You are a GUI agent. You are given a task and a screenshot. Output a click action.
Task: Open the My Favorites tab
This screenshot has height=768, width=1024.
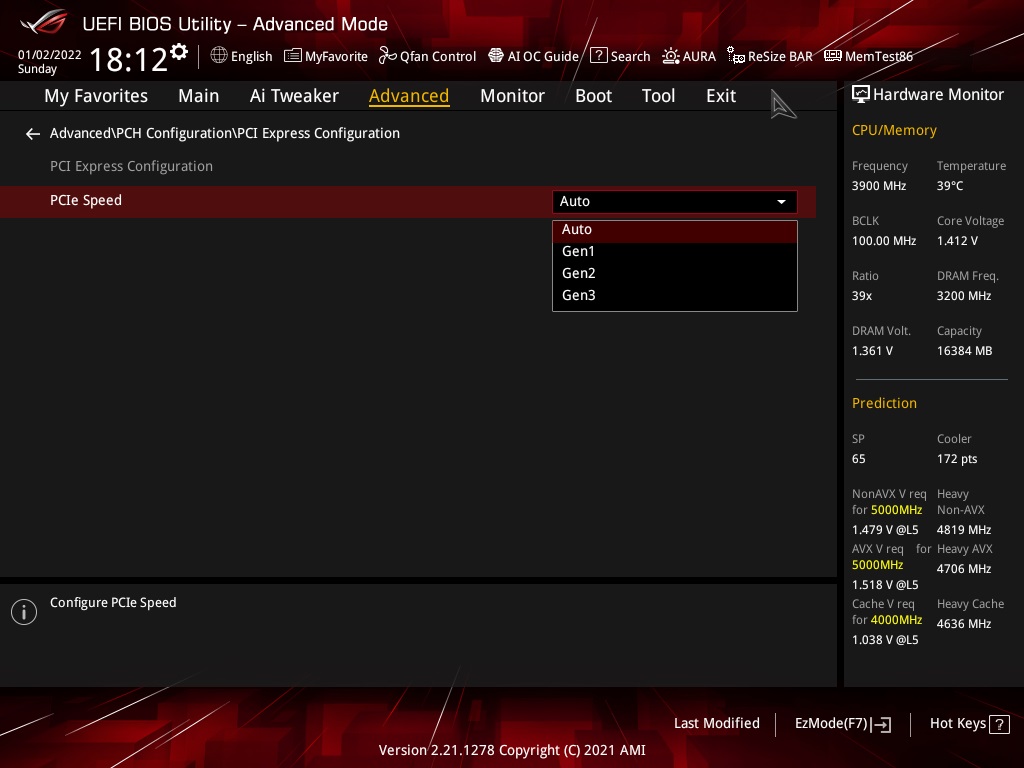[96, 96]
